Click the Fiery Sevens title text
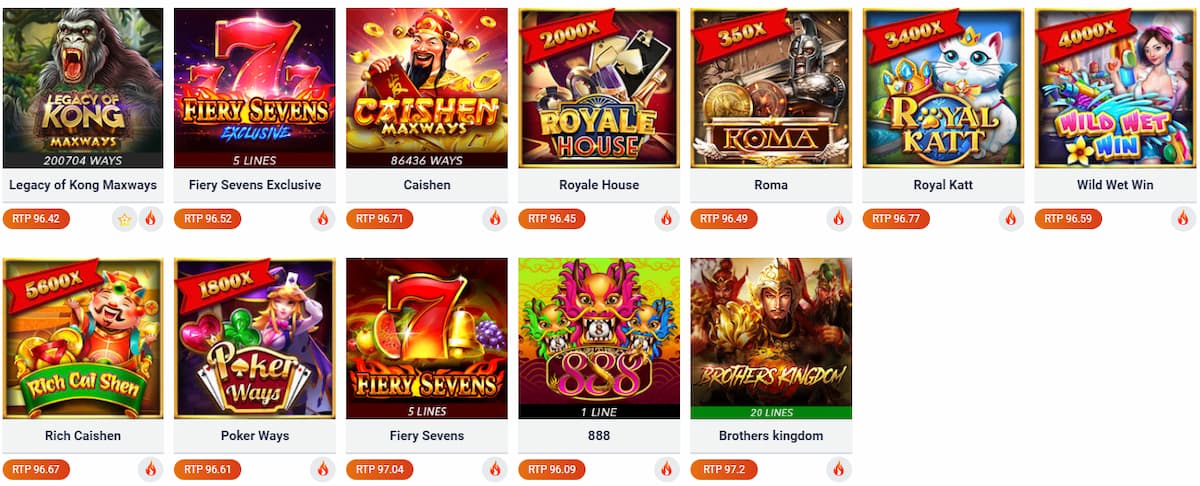Screen dimensions: 1200x486 (427, 435)
